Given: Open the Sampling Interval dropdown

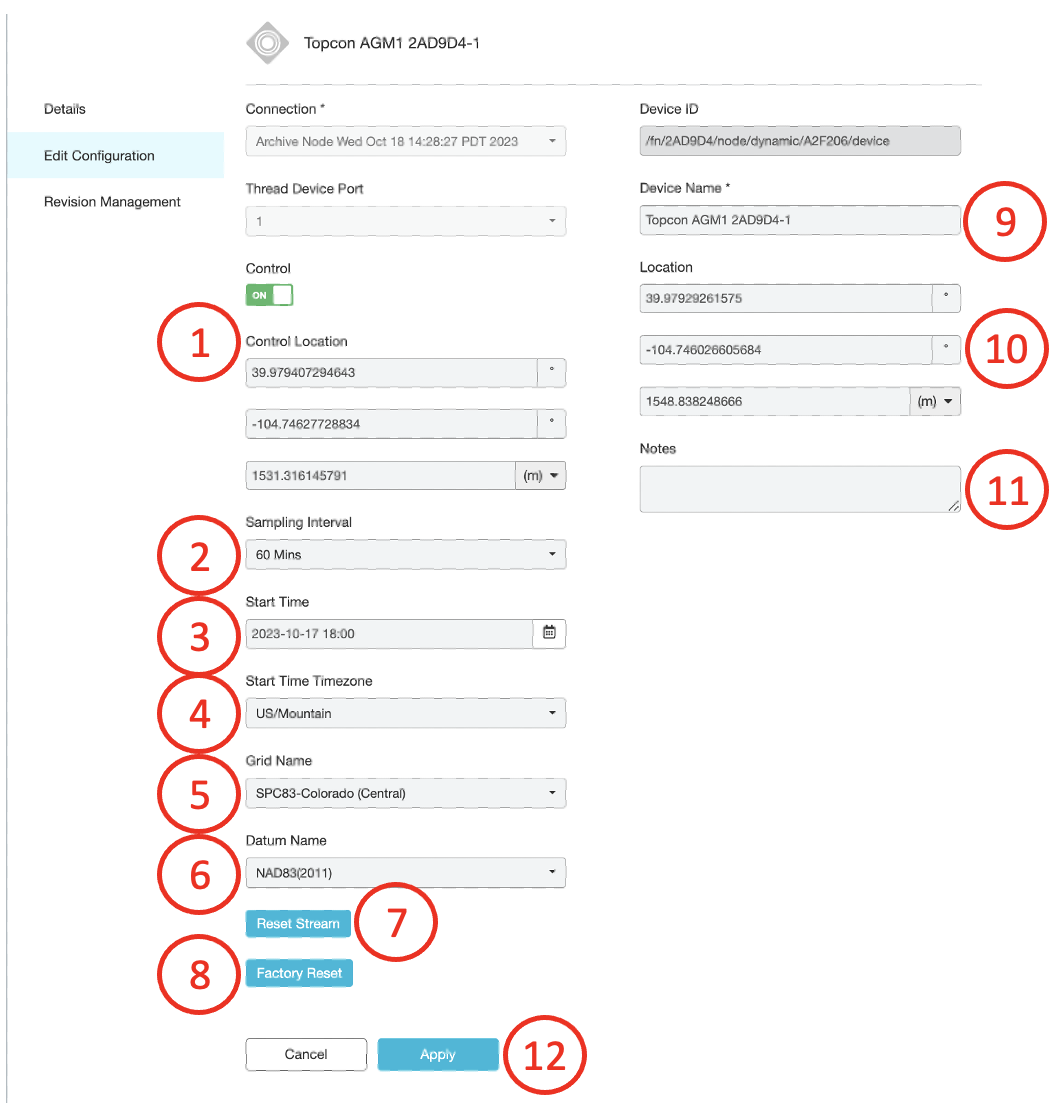Looking at the screenshot, I should [x=405, y=554].
